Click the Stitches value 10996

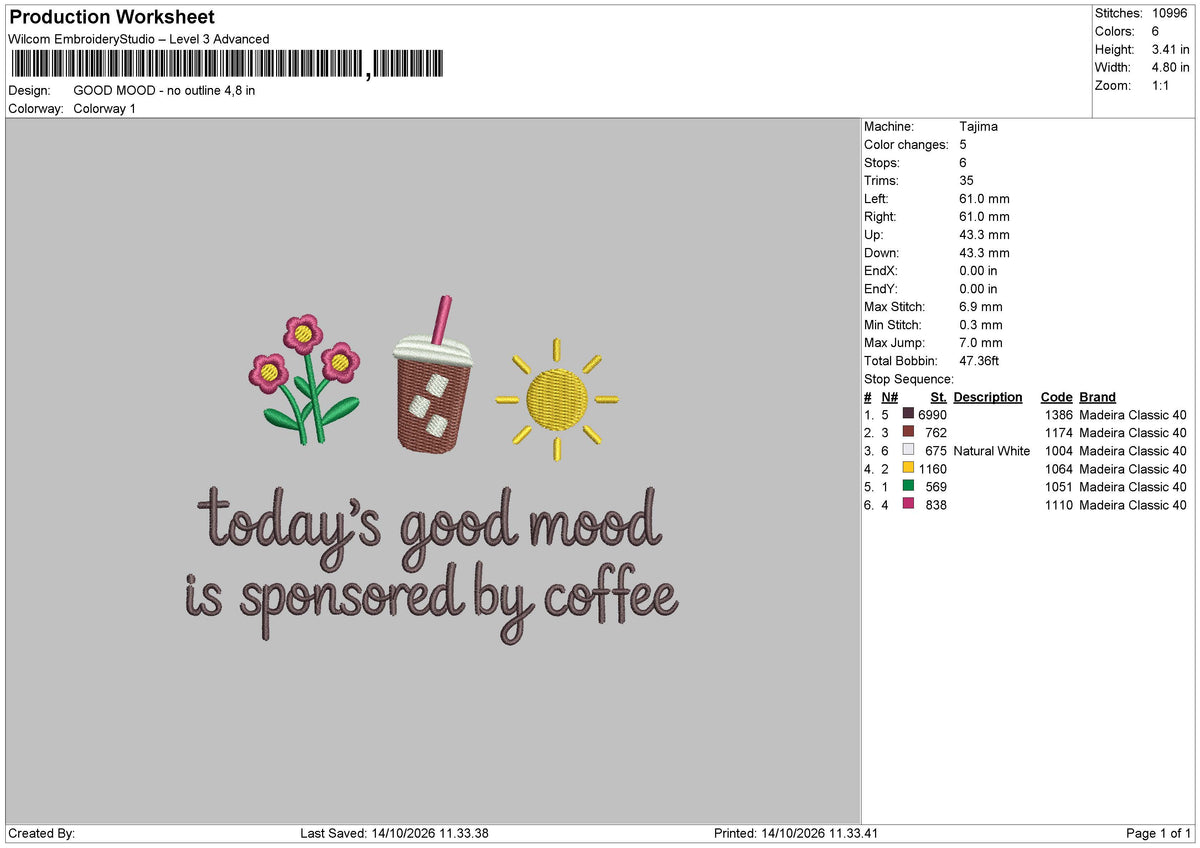(x=1170, y=13)
